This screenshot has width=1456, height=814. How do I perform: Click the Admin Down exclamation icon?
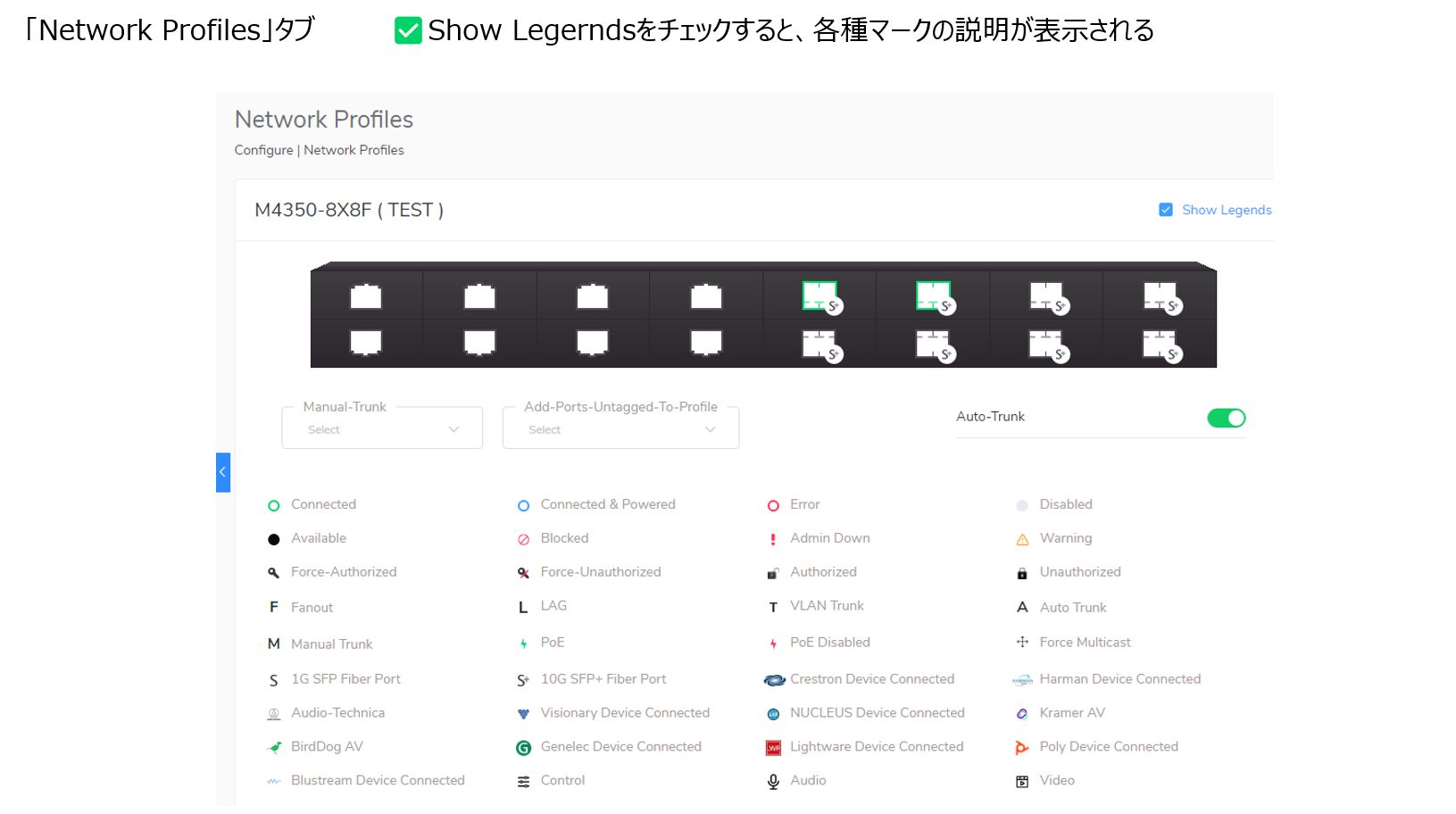point(773,539)
